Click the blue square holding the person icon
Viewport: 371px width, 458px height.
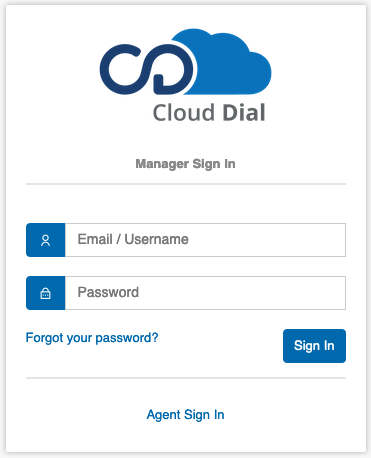point(46,240)
